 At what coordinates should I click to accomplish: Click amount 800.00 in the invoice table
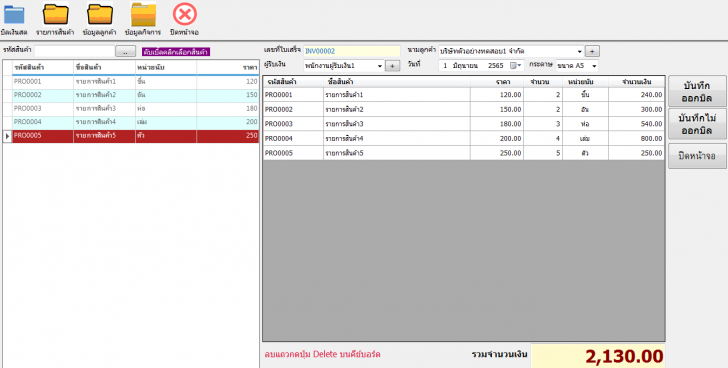[x=651, y=138]
